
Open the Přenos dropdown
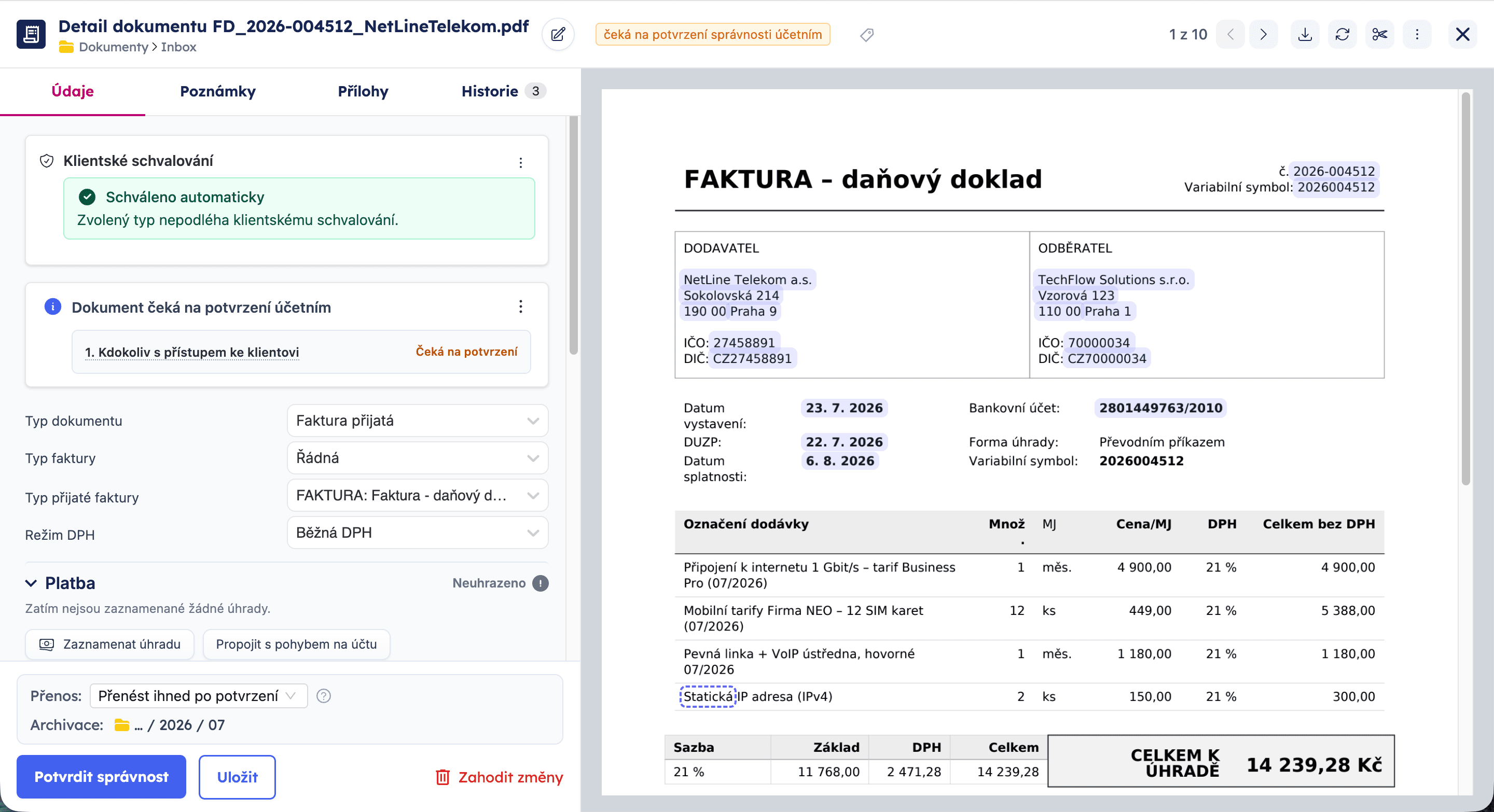pos(198,695)
